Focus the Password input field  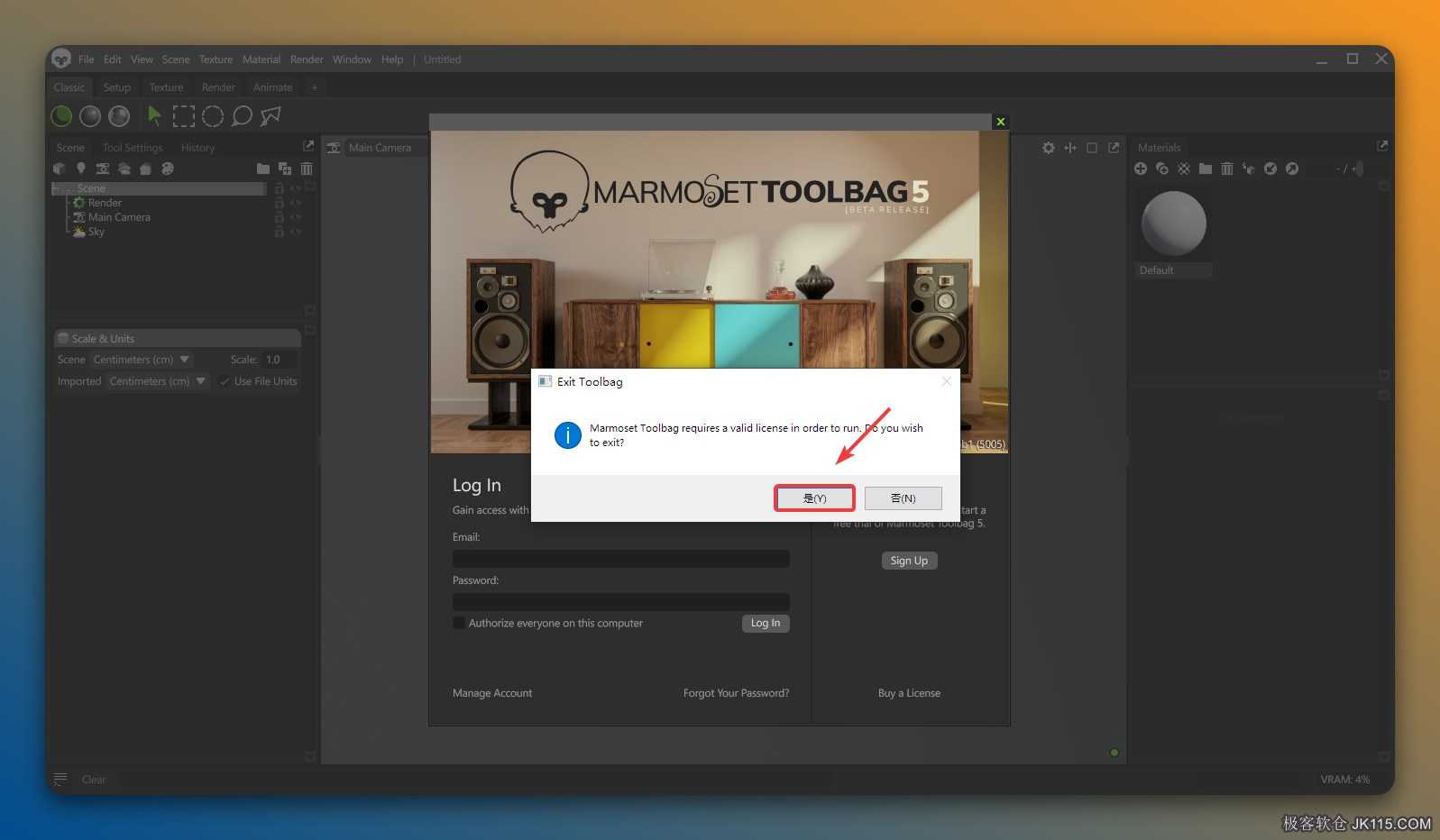point(621,602)
